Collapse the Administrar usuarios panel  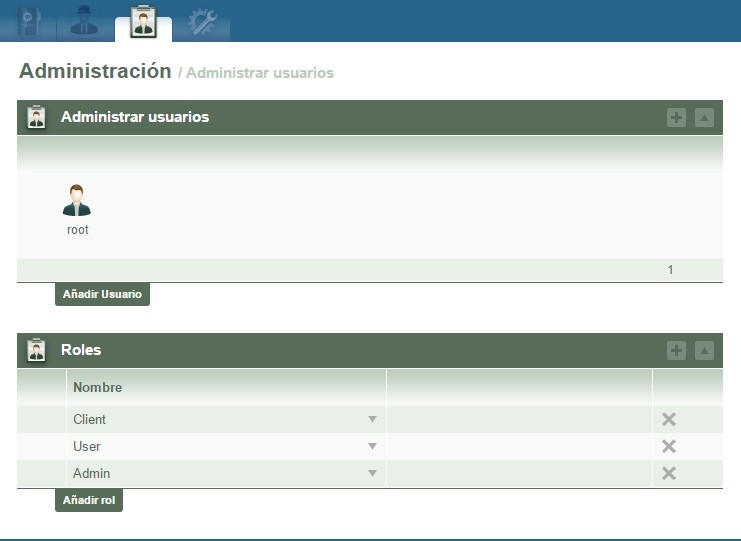[704, 118]
